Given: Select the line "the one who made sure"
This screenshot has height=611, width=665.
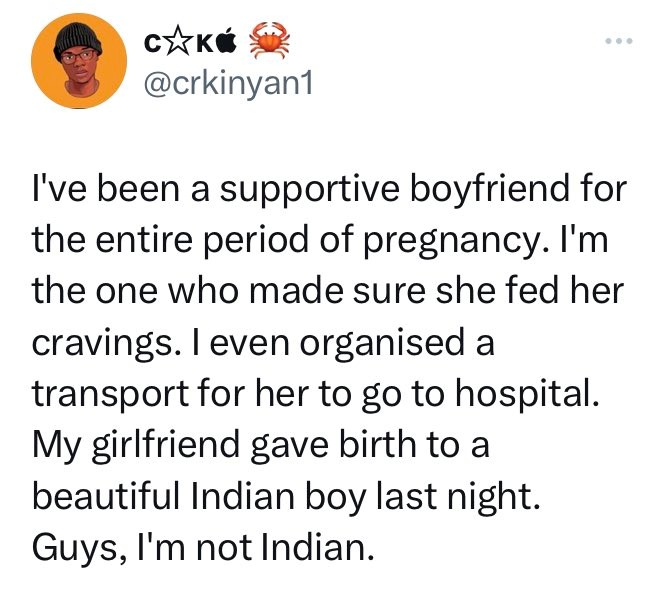Looking at the screenshot, I should coord(328,291).
